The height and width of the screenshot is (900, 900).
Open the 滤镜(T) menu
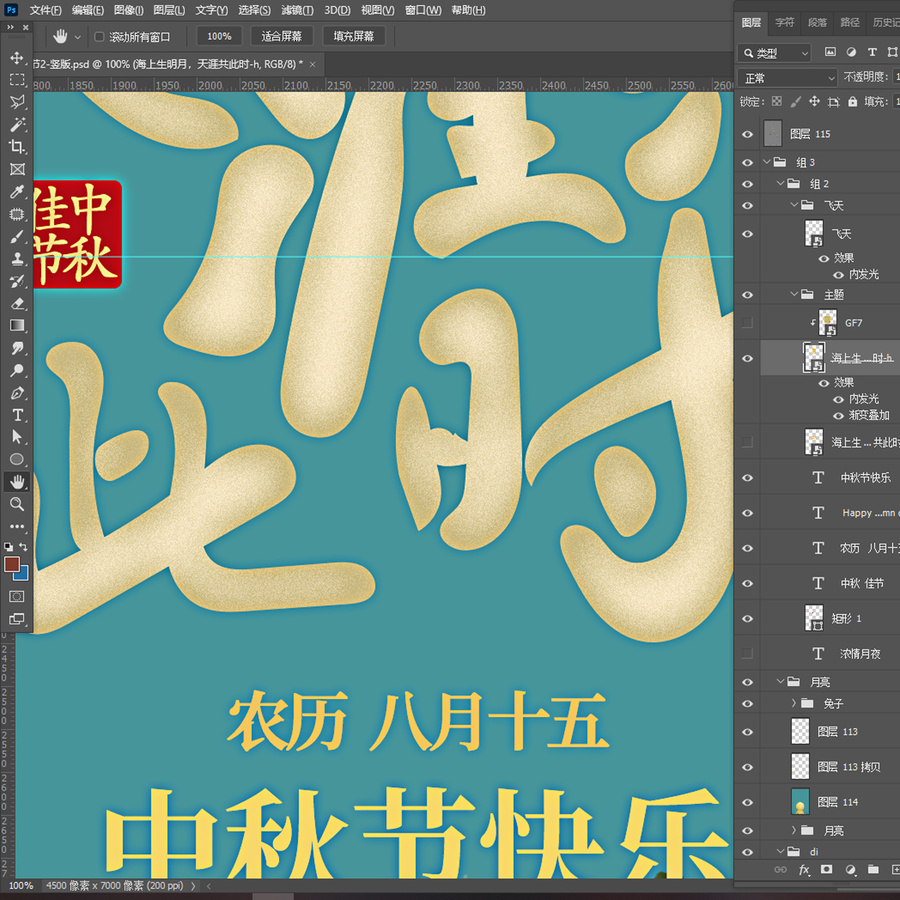(297, 10)
